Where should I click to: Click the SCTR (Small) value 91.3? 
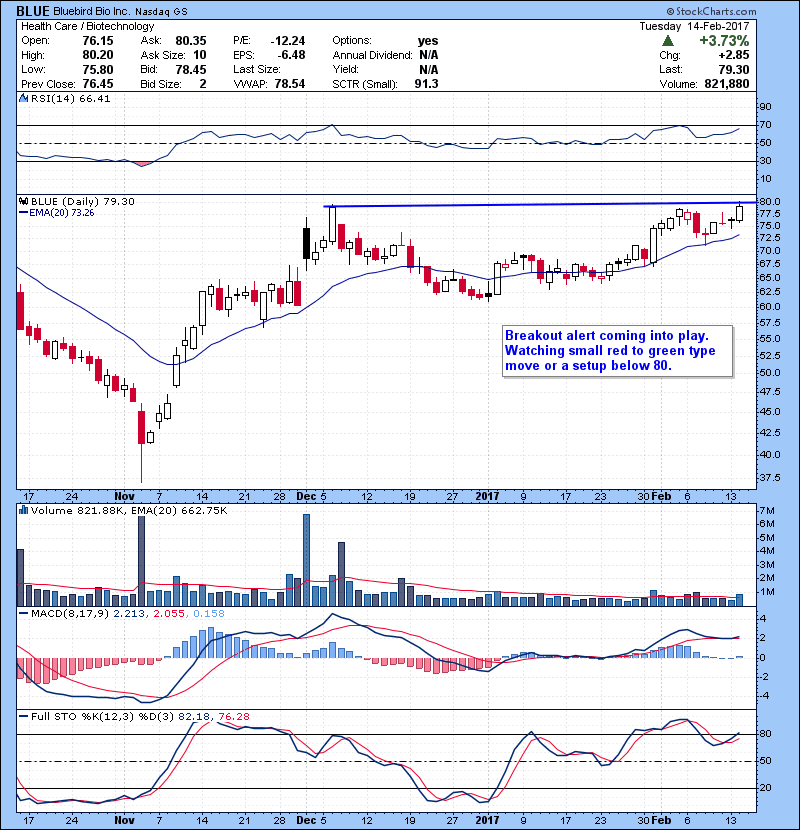[426, 84]
